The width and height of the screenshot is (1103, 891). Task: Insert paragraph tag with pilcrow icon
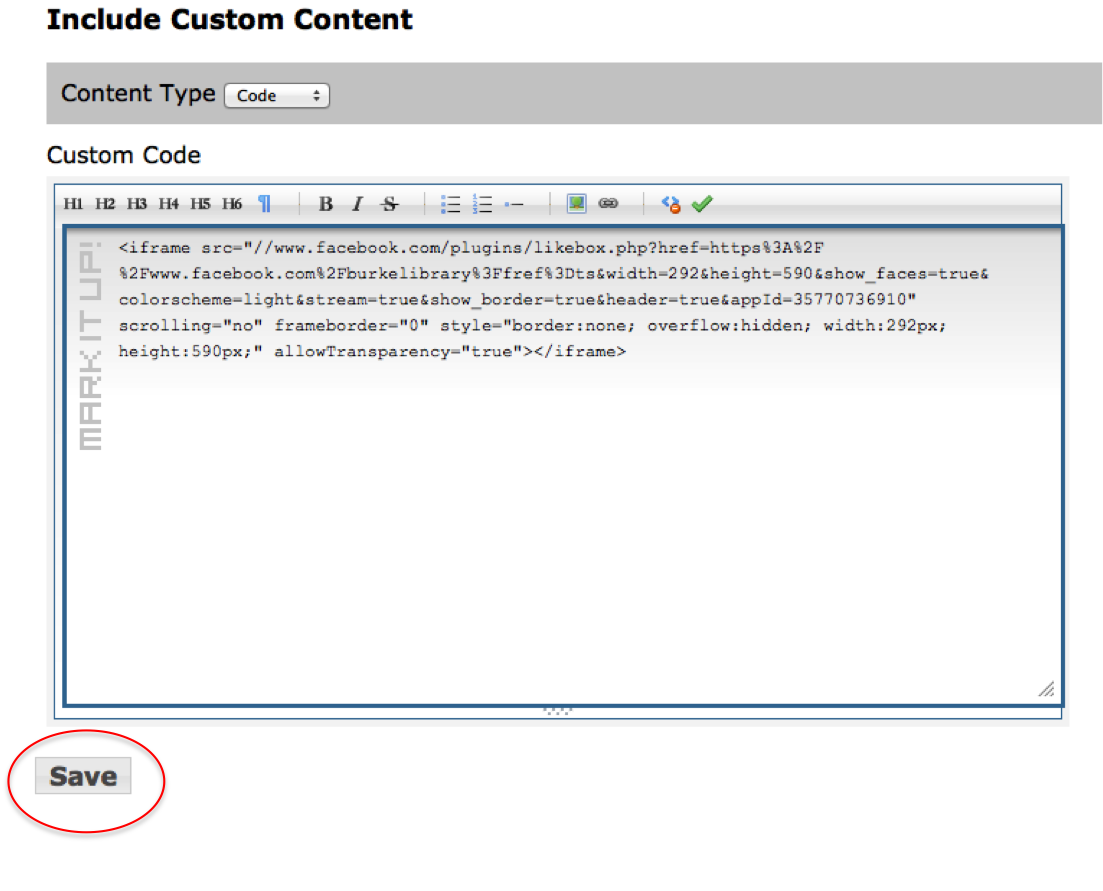click(x=264, y=204)
